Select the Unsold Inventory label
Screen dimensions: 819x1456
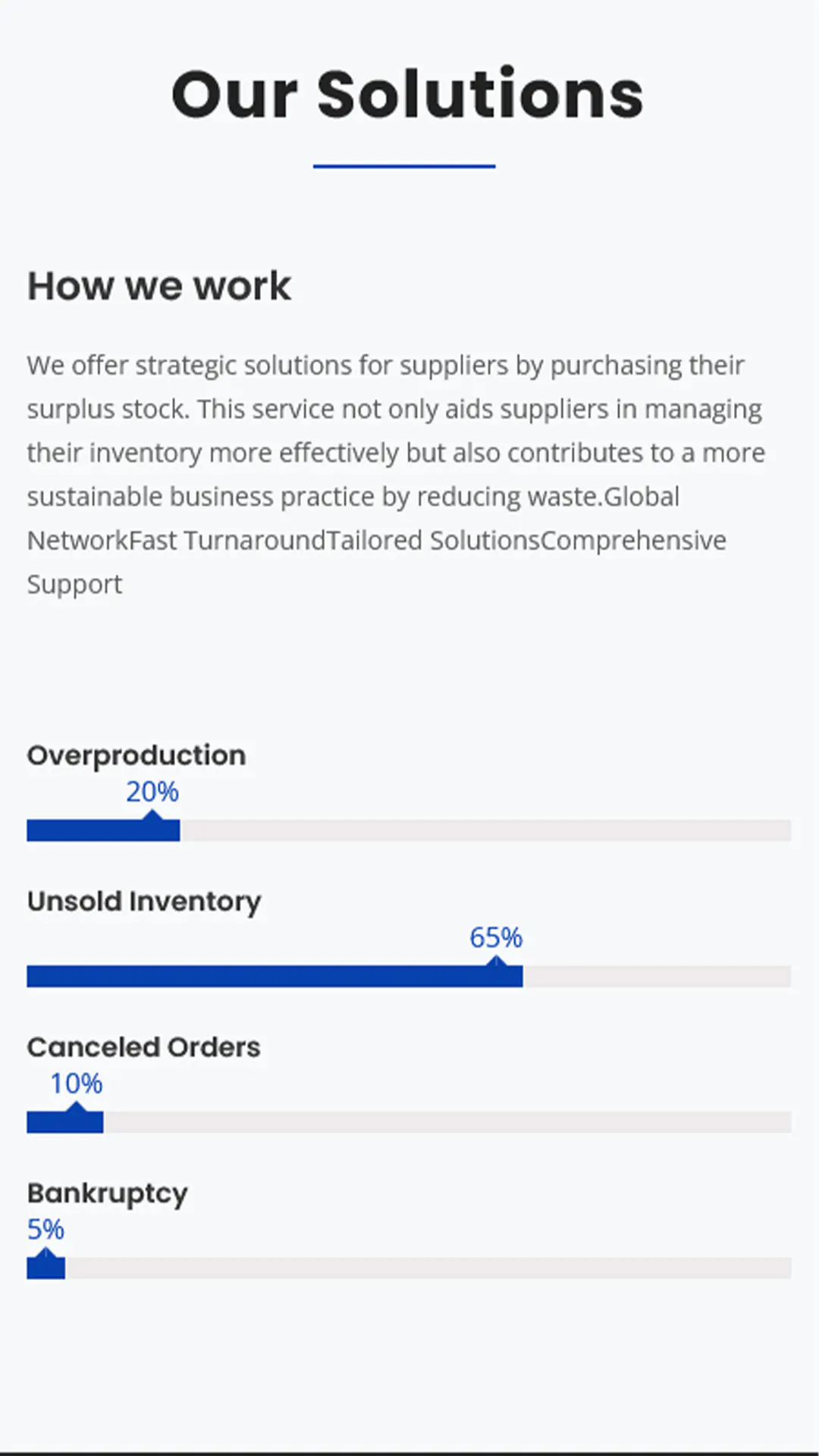click(x=144, y=901)
